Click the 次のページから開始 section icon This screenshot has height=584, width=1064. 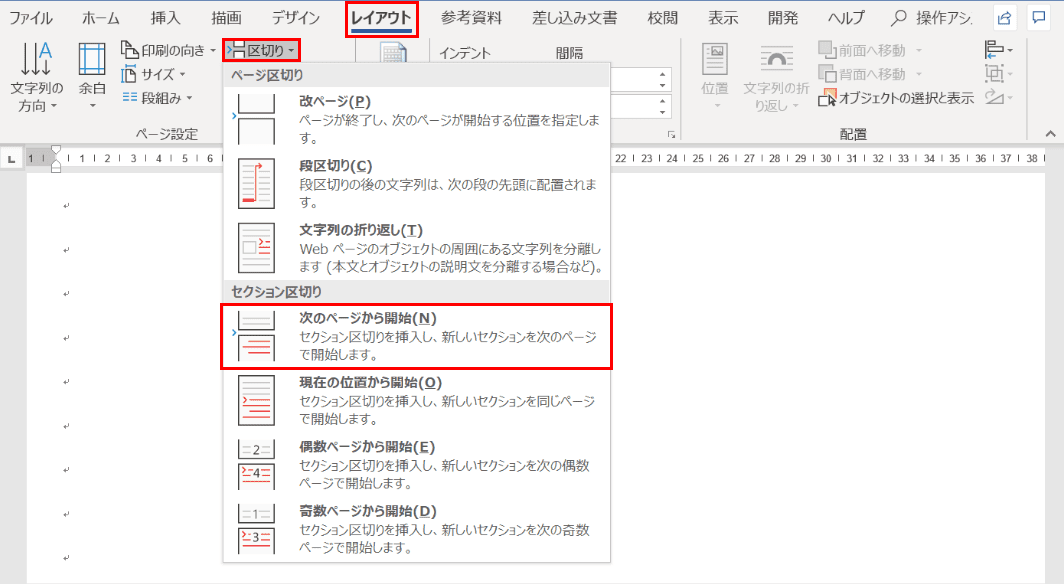coord(256,336)
